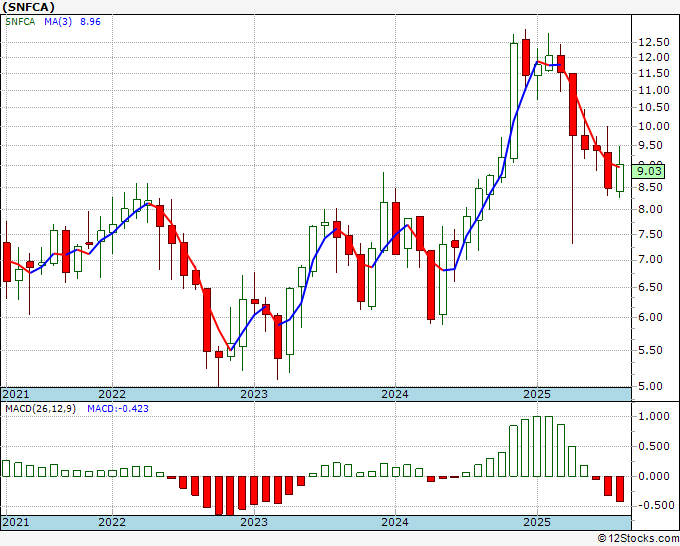Viewport: 680px width, 546px height.
Task: Select the moving average value 8.96
Action: [x=90, y=22]
